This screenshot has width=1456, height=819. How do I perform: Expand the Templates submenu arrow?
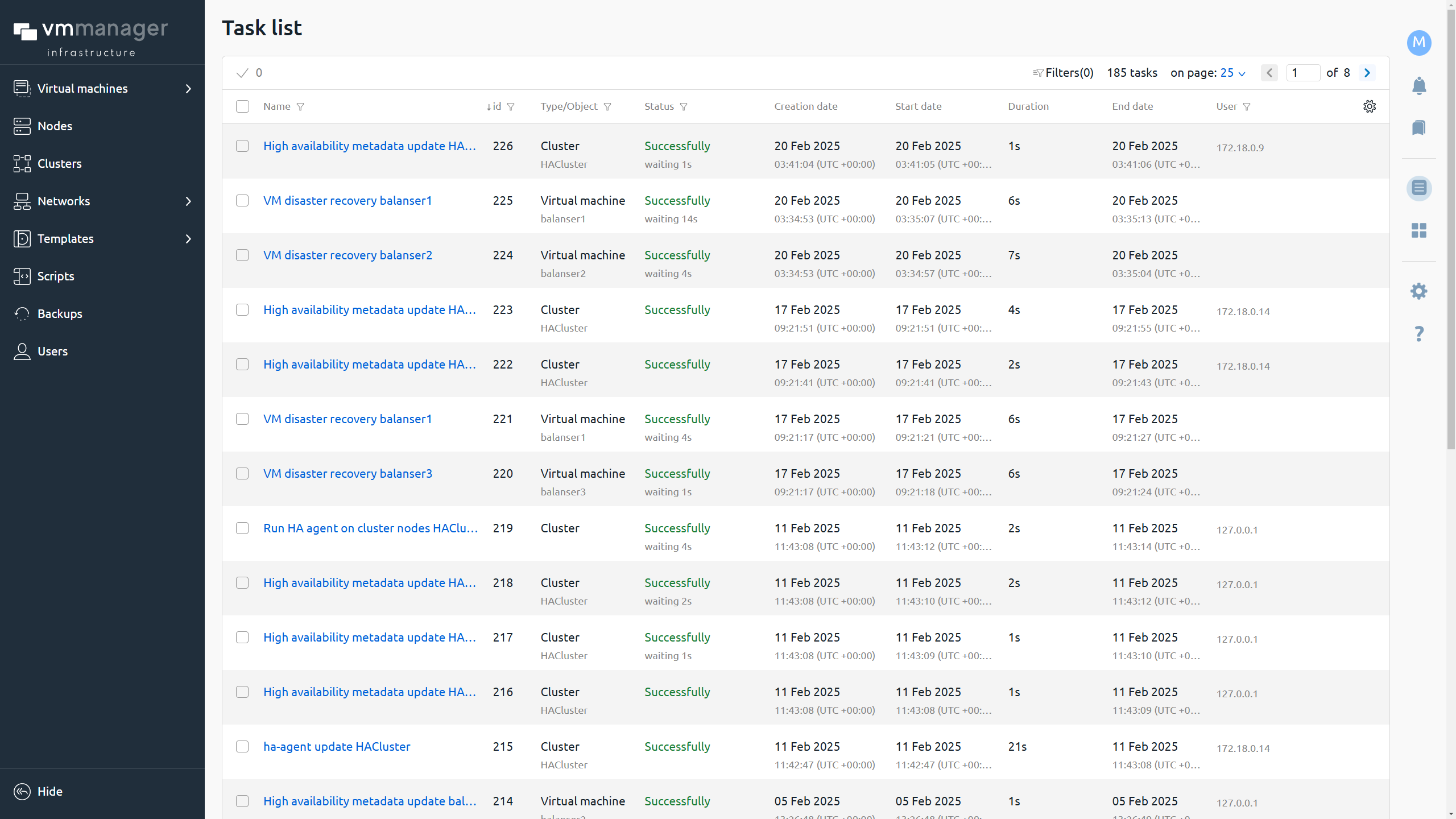pos(188,239)
